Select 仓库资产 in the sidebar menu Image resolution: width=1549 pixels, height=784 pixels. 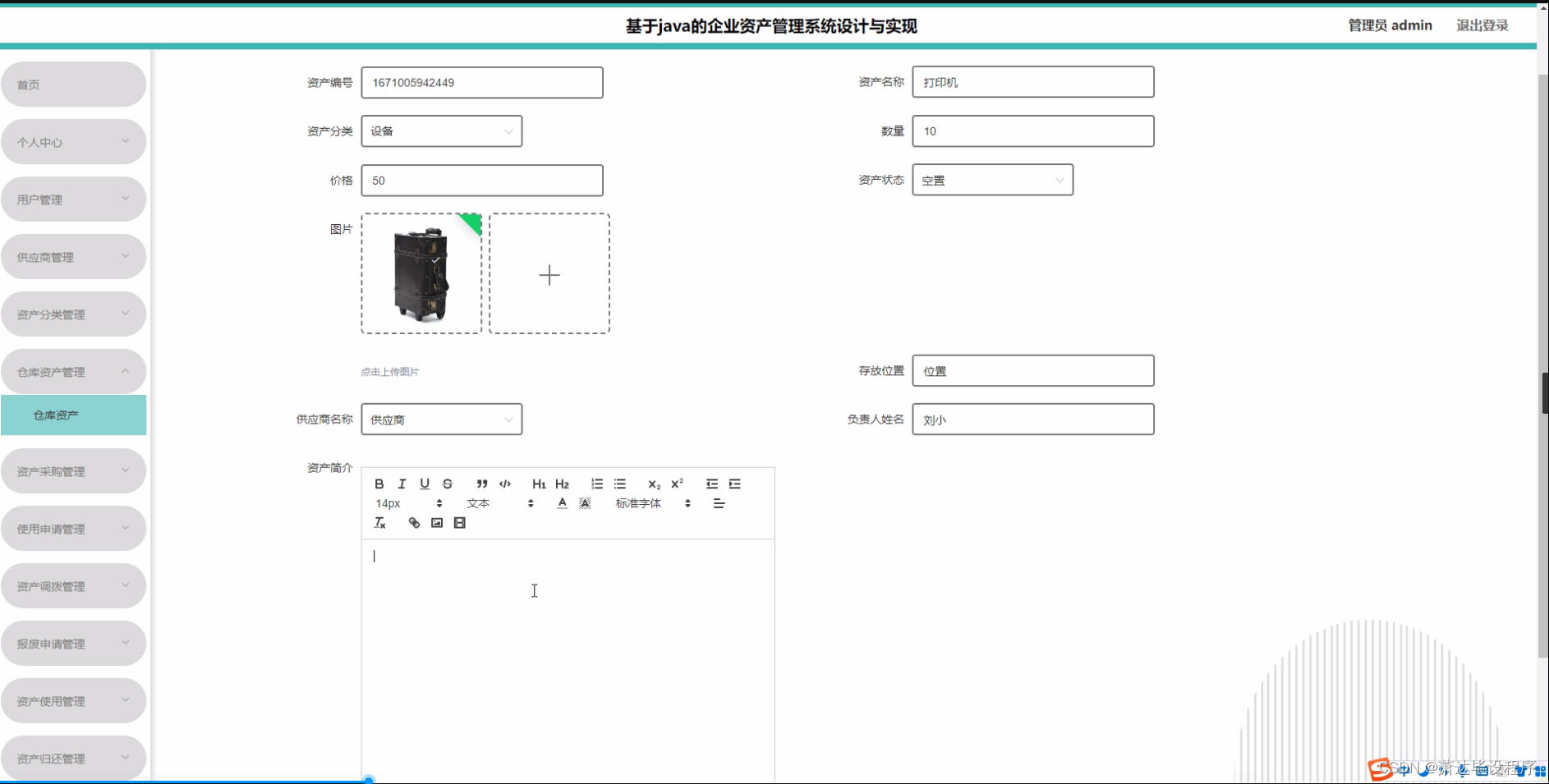point(74,415)
